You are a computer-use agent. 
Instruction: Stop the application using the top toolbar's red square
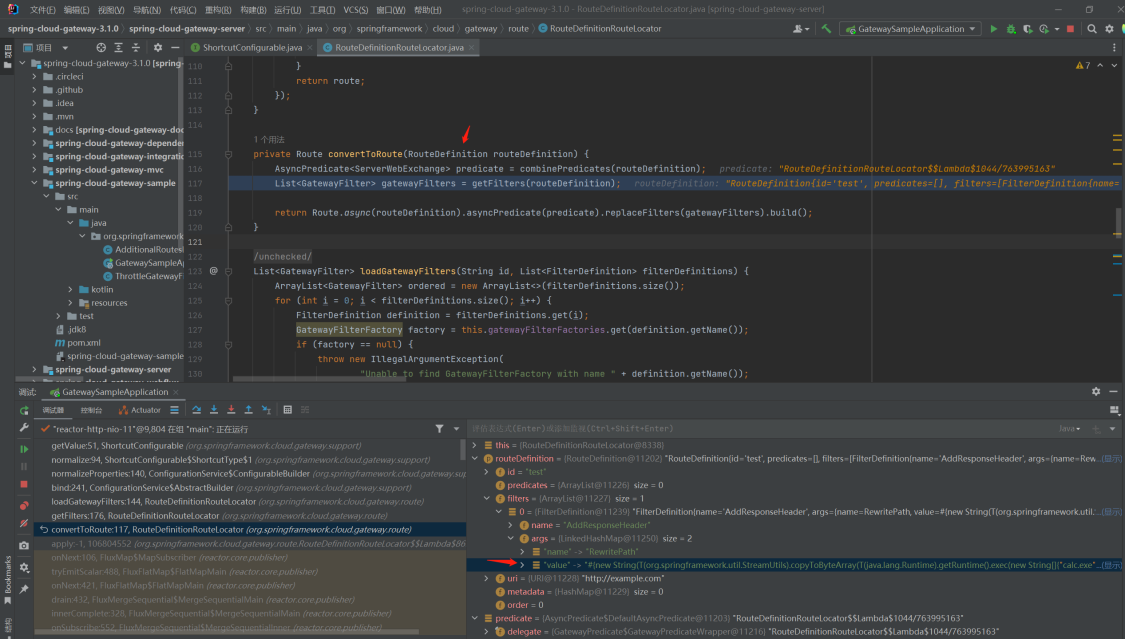1070,29
